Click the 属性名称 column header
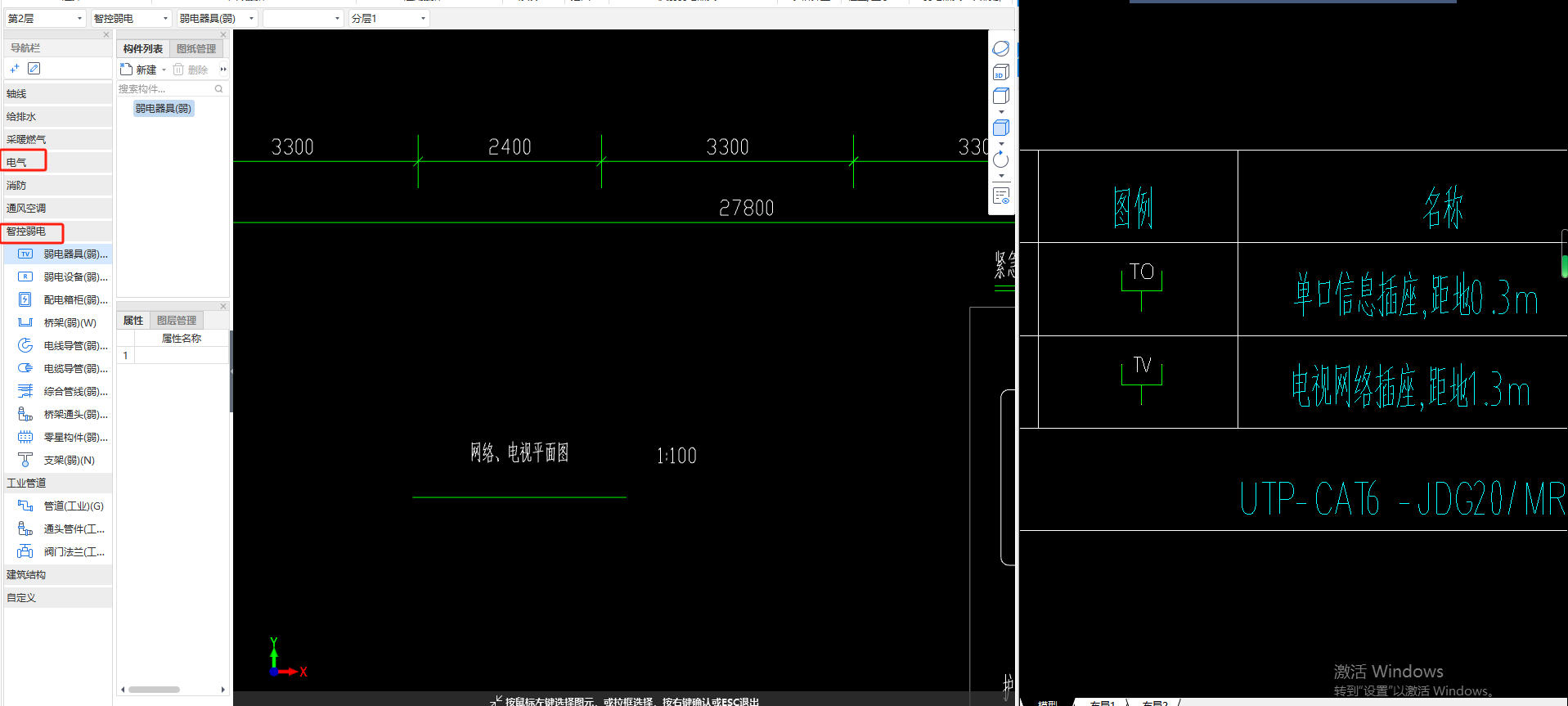This screenshot has width=1568, height=706. coord(182,339)
